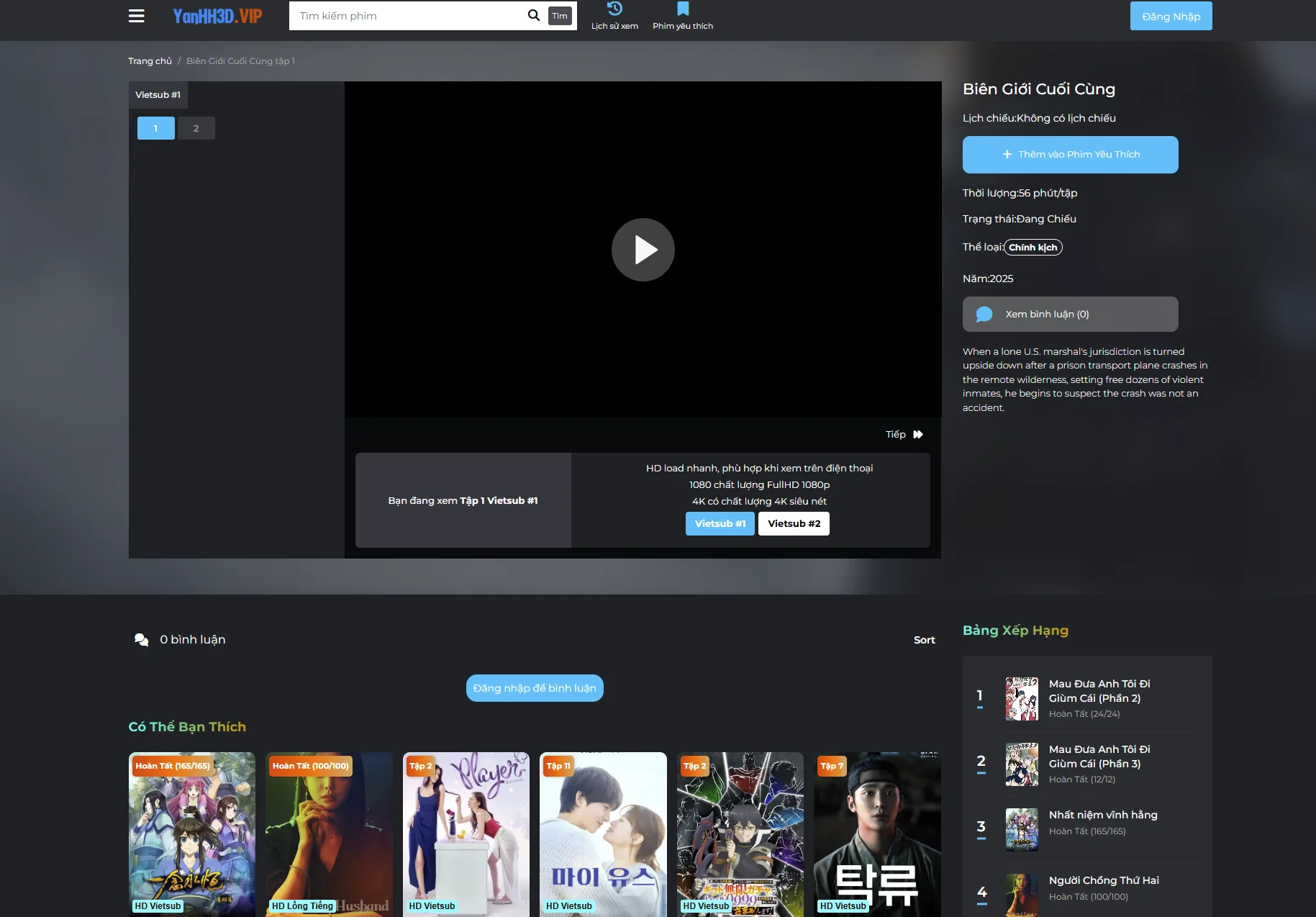Open the Sort options for comments

click(924, 639)
